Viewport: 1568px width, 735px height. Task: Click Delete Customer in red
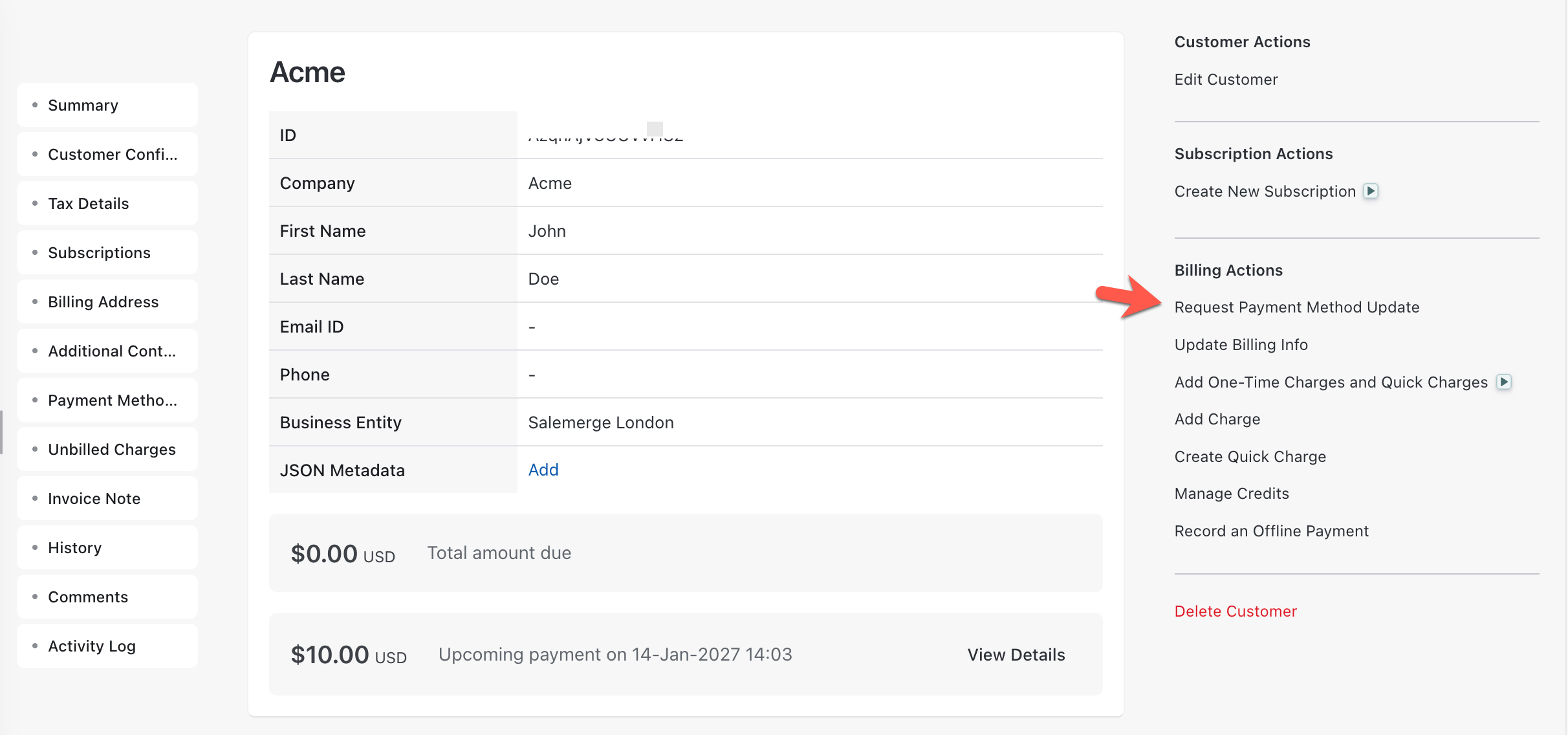tap(1235, 611)
